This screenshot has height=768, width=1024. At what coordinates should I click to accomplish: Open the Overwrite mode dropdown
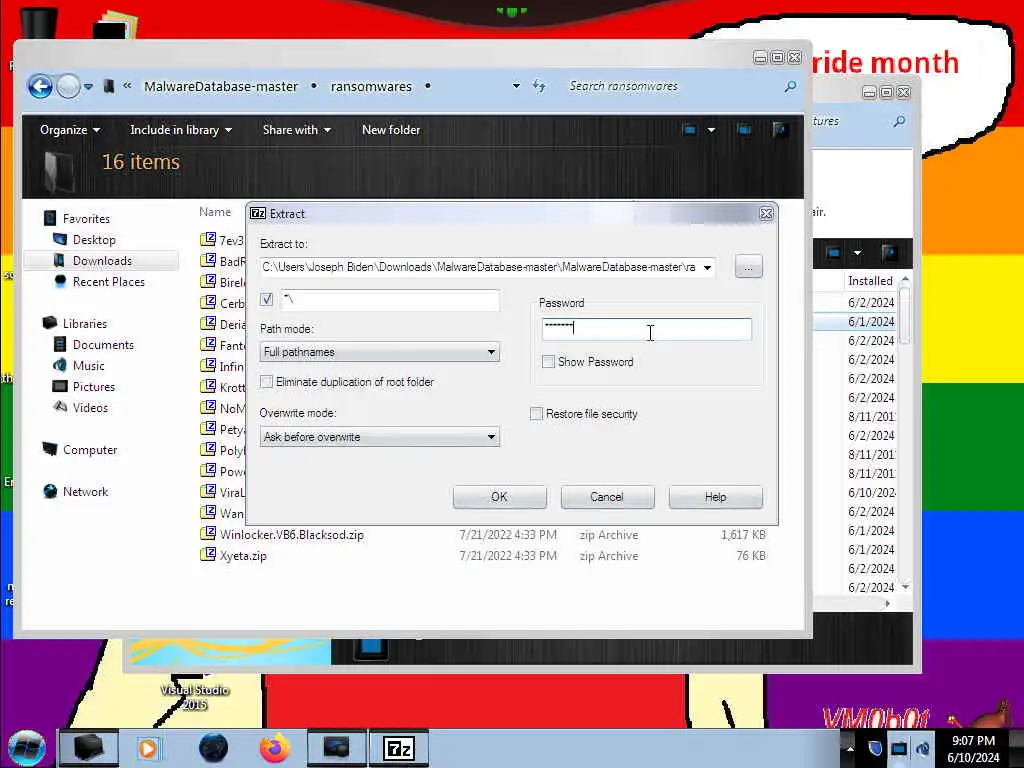[379, 437]
